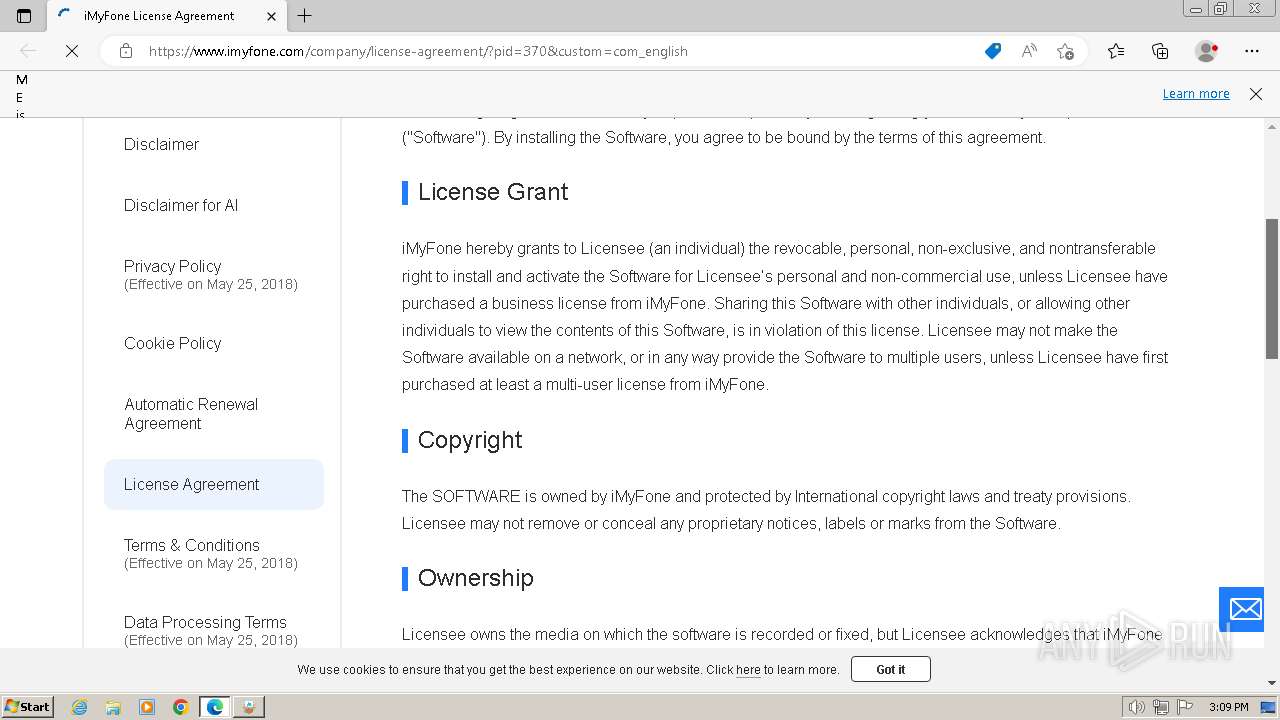
Task: Open the Disclaimer page
Action: pyautogui.click(x=161, y=144)
